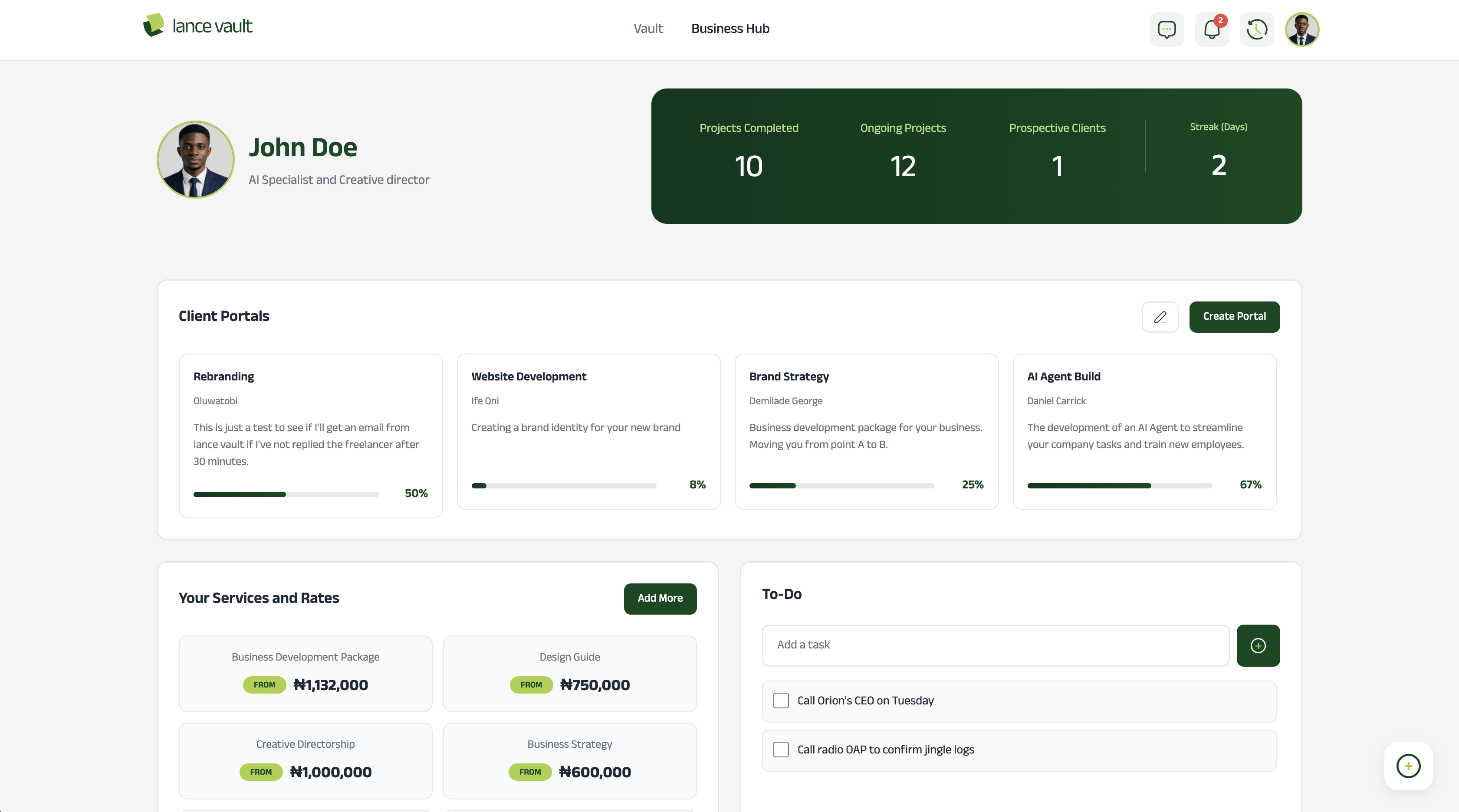The image size is (1459, 812).
Task: Open the activity history clock icon
Action: pos(1257,29)
